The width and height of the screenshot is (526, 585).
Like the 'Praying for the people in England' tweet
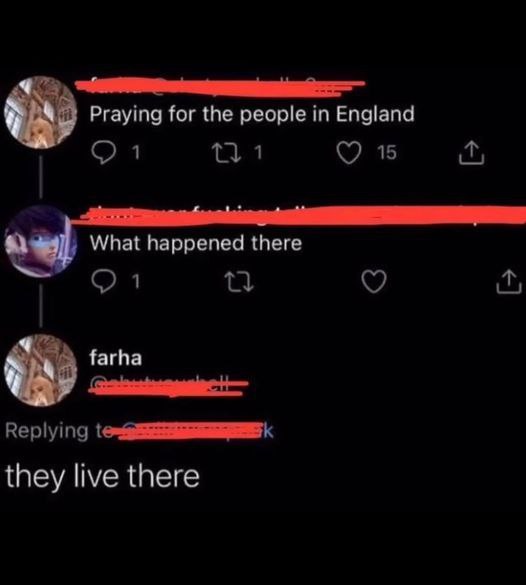pos(349,152)
